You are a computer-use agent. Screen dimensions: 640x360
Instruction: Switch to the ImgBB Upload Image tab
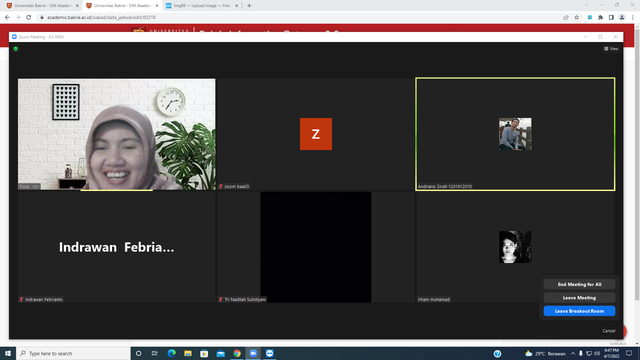pyautogui.click(x=202, y=6)
